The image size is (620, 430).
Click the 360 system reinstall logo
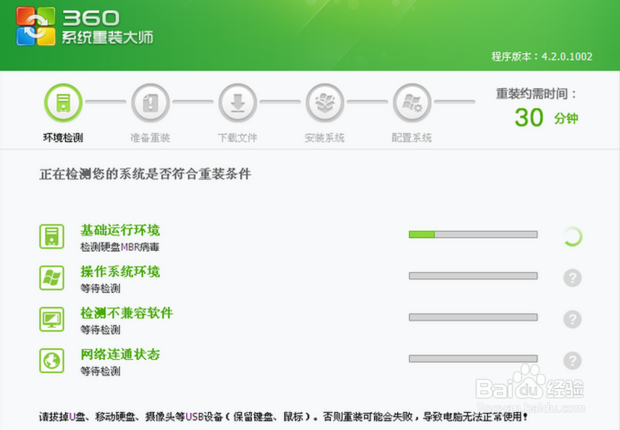(36, 26)
